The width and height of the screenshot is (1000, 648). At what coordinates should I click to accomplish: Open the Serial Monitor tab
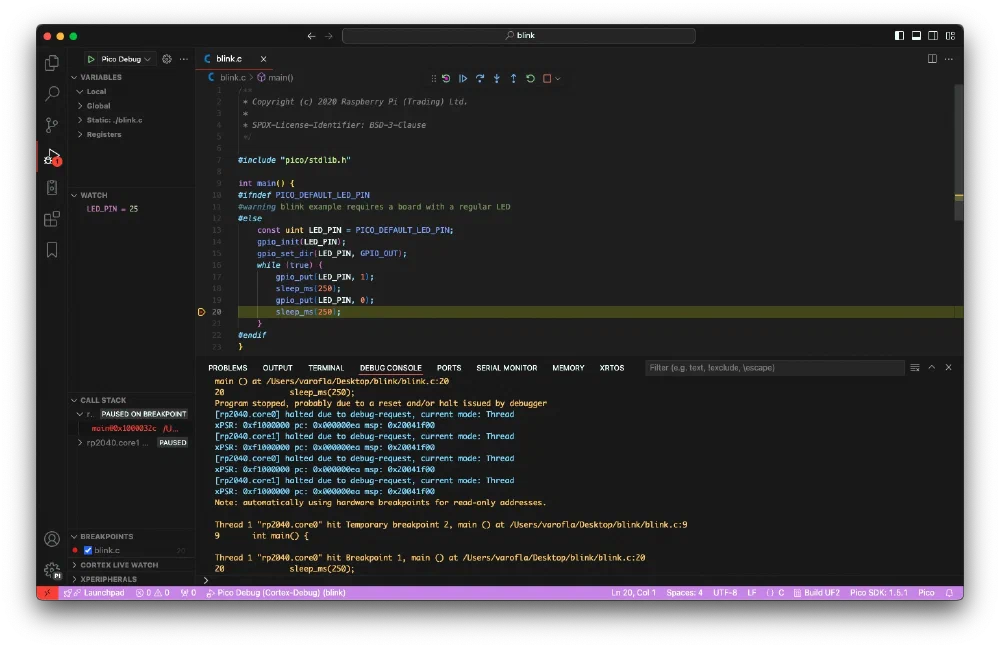(x=506, y=368)
